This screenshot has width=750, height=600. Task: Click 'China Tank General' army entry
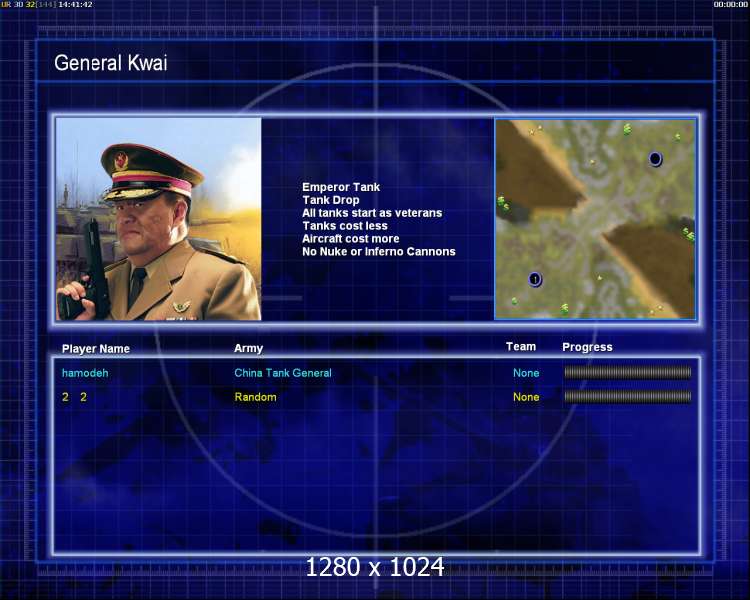pos(283,373)
